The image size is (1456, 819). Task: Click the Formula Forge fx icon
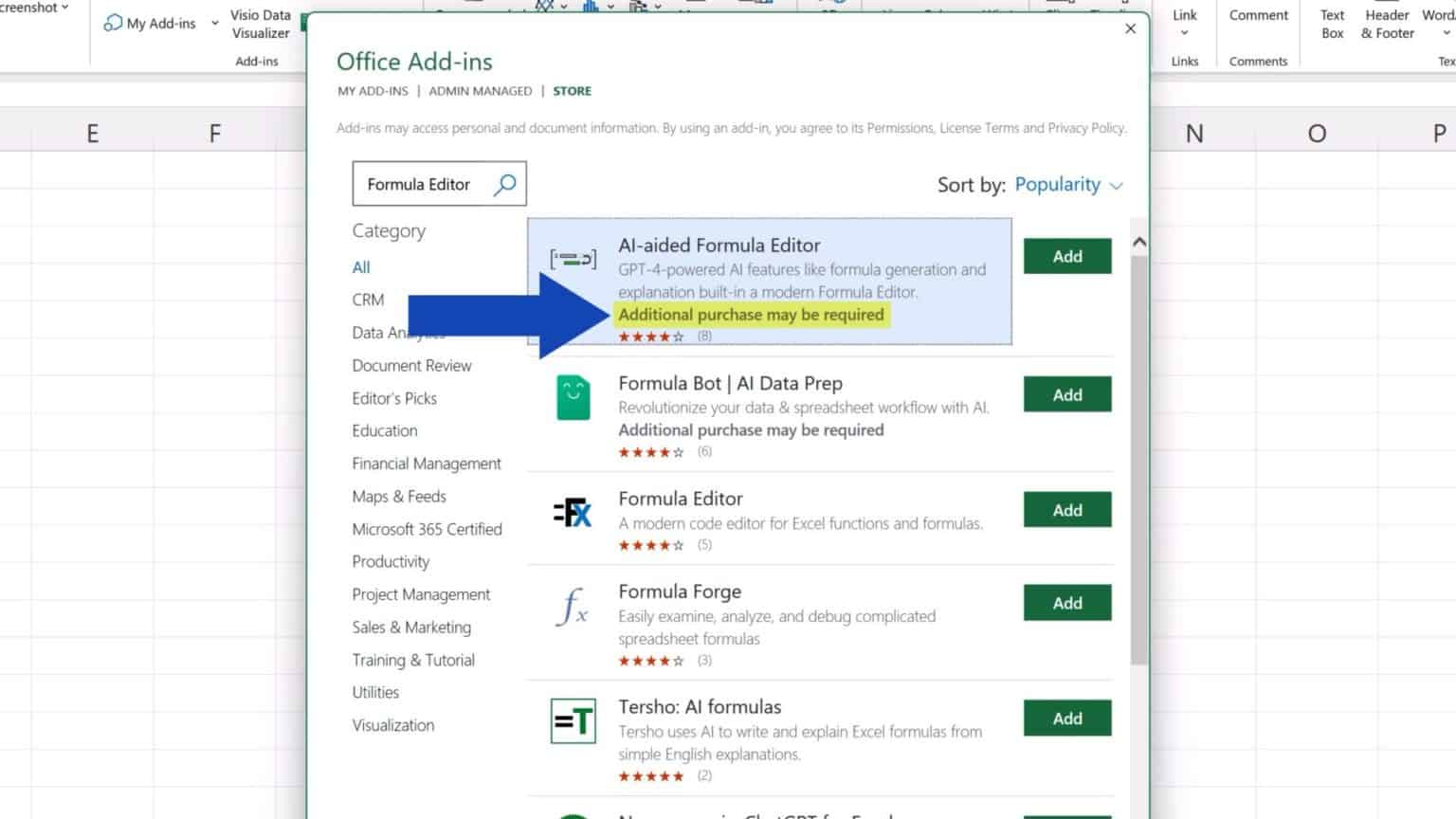(x=572, y=606)
